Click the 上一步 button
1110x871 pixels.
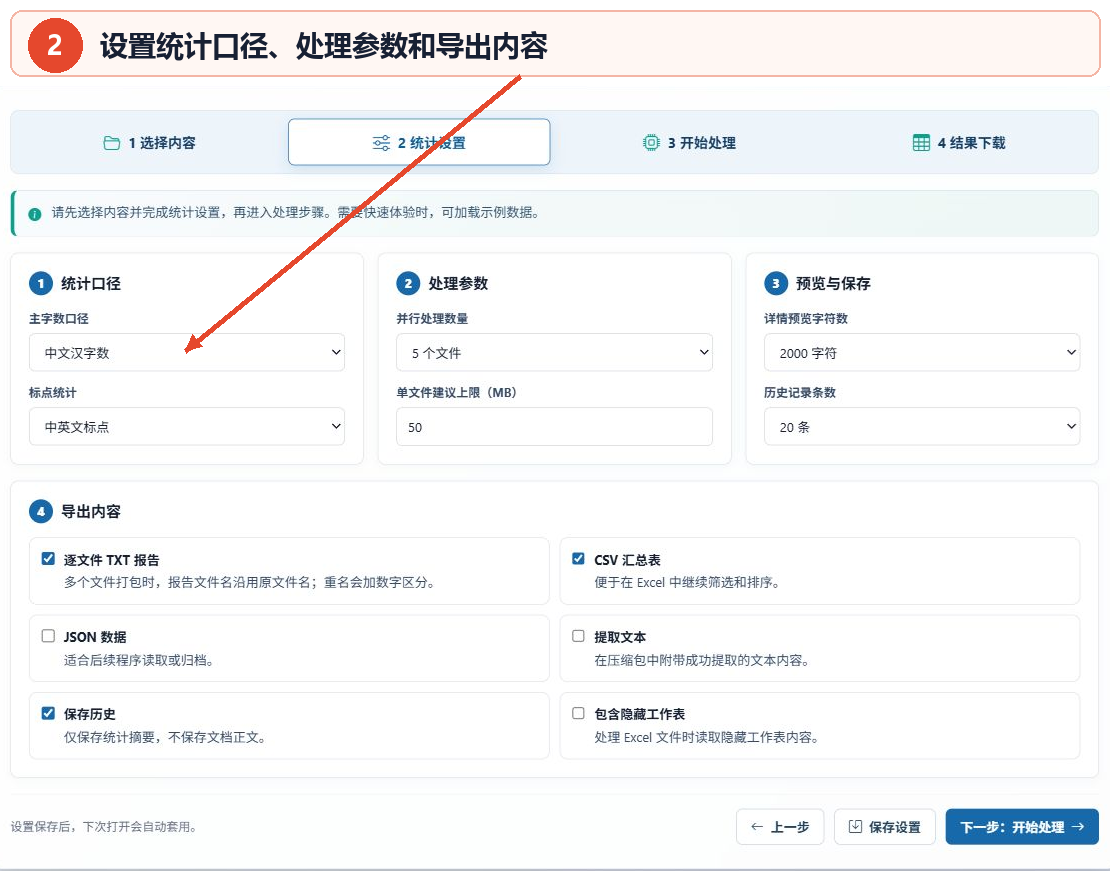pyautogui.click(x=780, y=826)
